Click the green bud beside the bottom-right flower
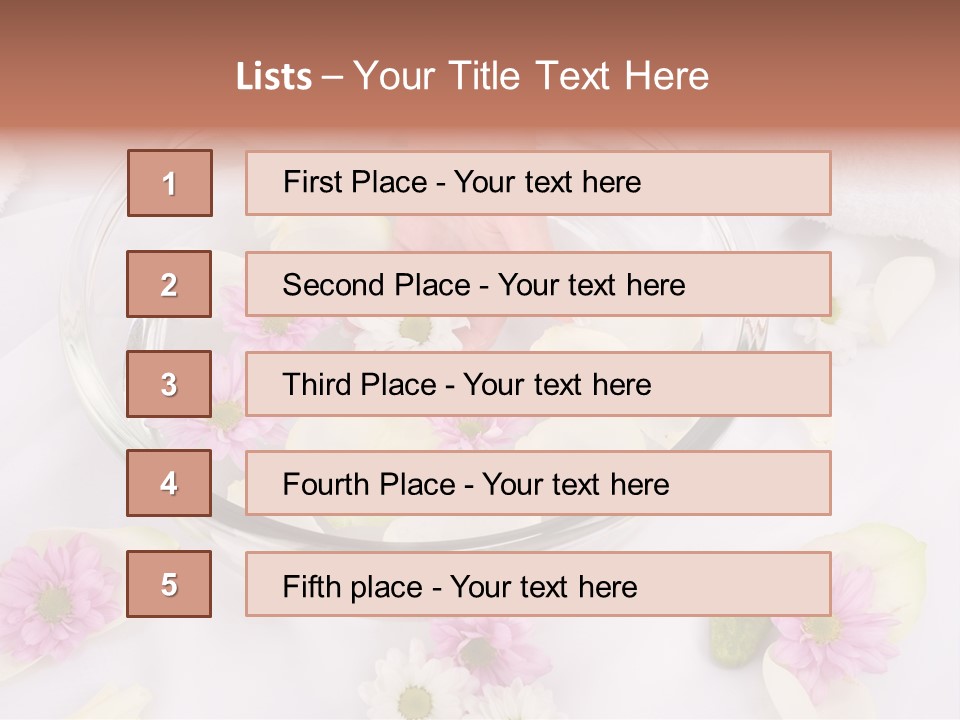The width and height of the screenshot is (960, 720). (737, 637)
